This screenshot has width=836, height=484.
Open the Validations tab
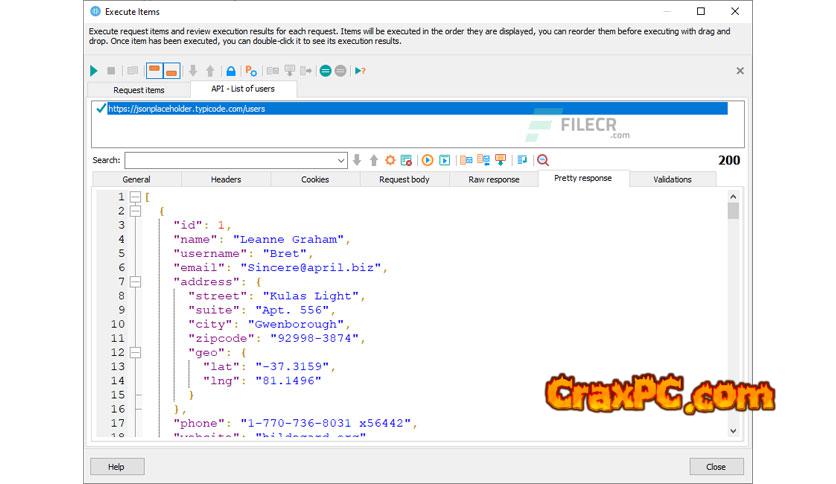click(x=672, y=180)
